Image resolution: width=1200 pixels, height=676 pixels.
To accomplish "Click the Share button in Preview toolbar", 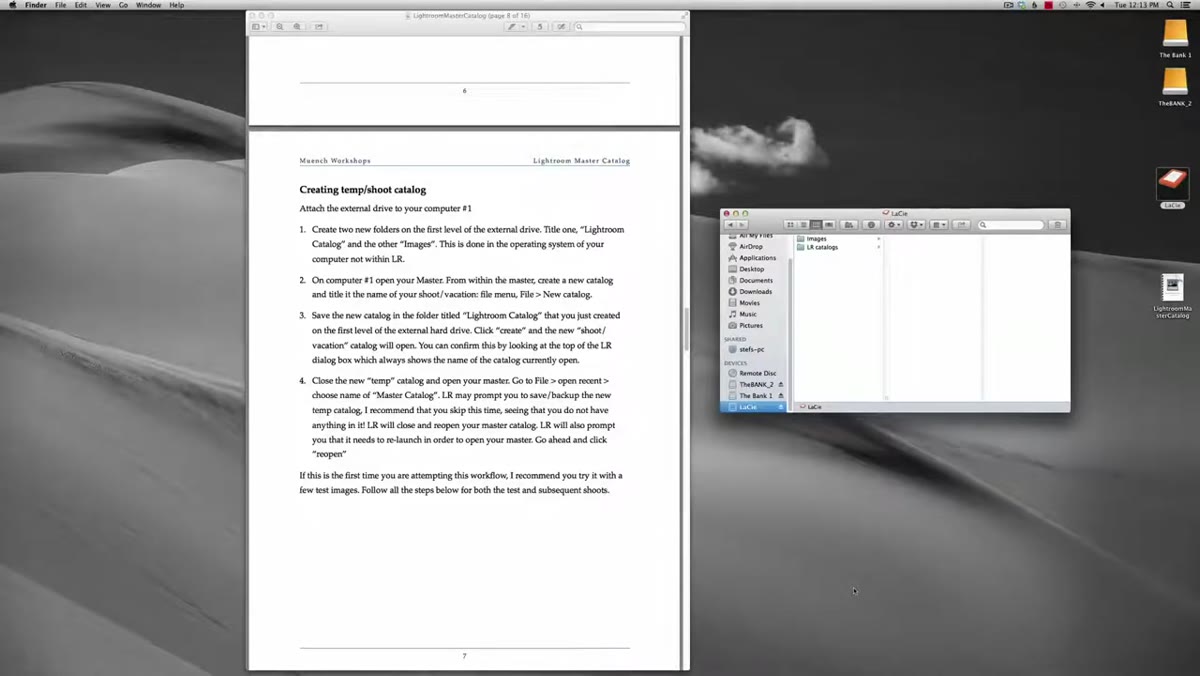I will [319, 27].
